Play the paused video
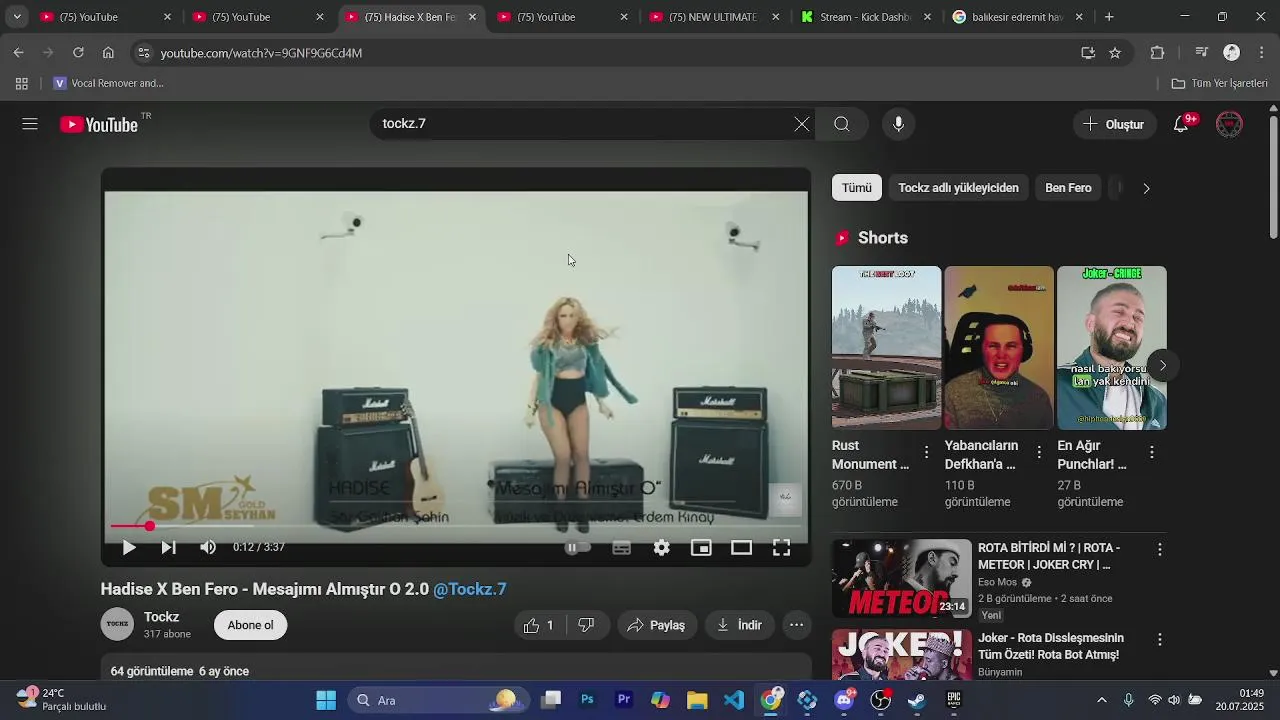This screenshot has height=720, width=1280. tap(129, 547)
